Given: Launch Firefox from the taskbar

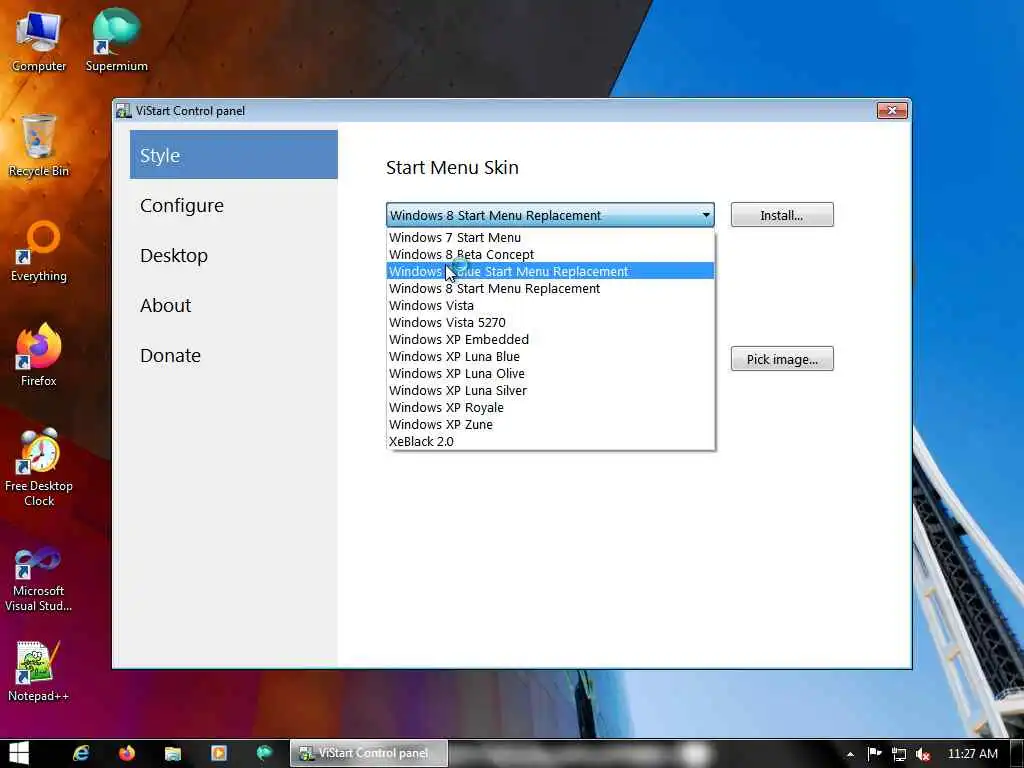Looking at the screenshot, I should 127,753.
